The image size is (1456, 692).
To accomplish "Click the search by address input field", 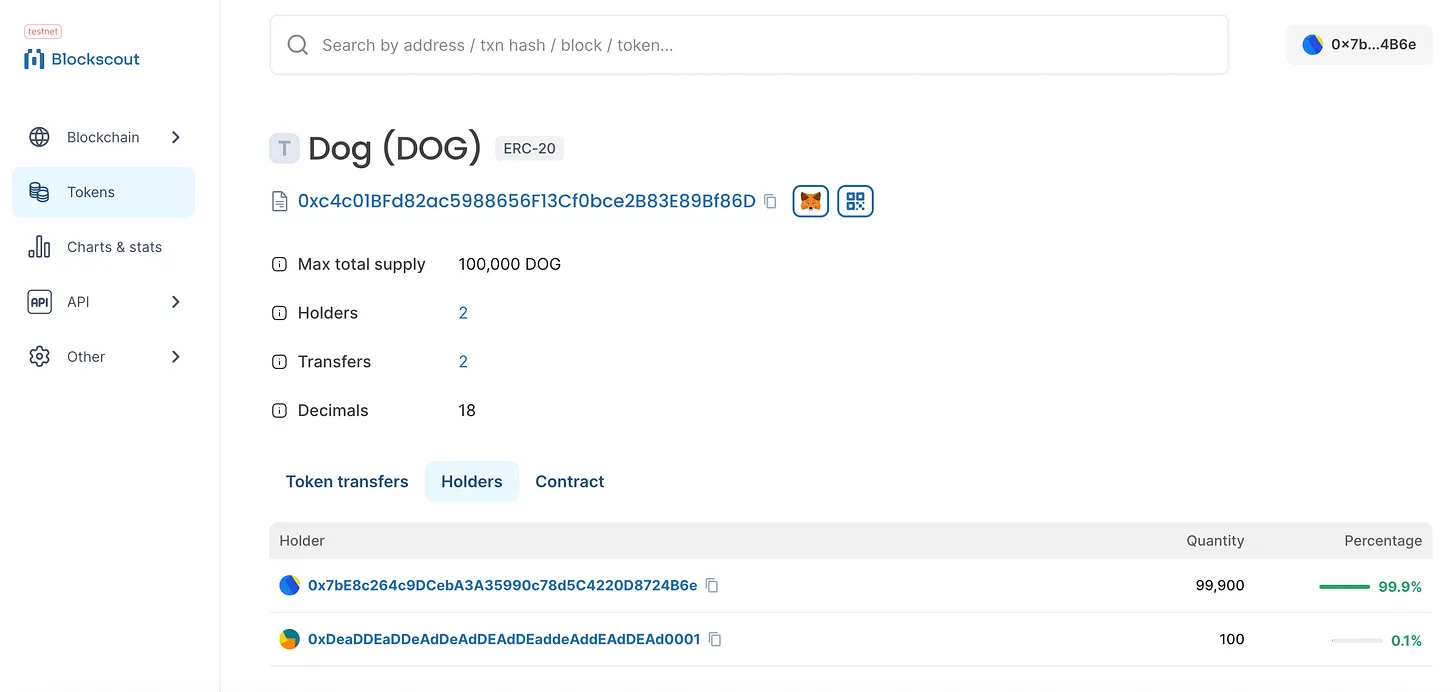I will click(749, 45).
